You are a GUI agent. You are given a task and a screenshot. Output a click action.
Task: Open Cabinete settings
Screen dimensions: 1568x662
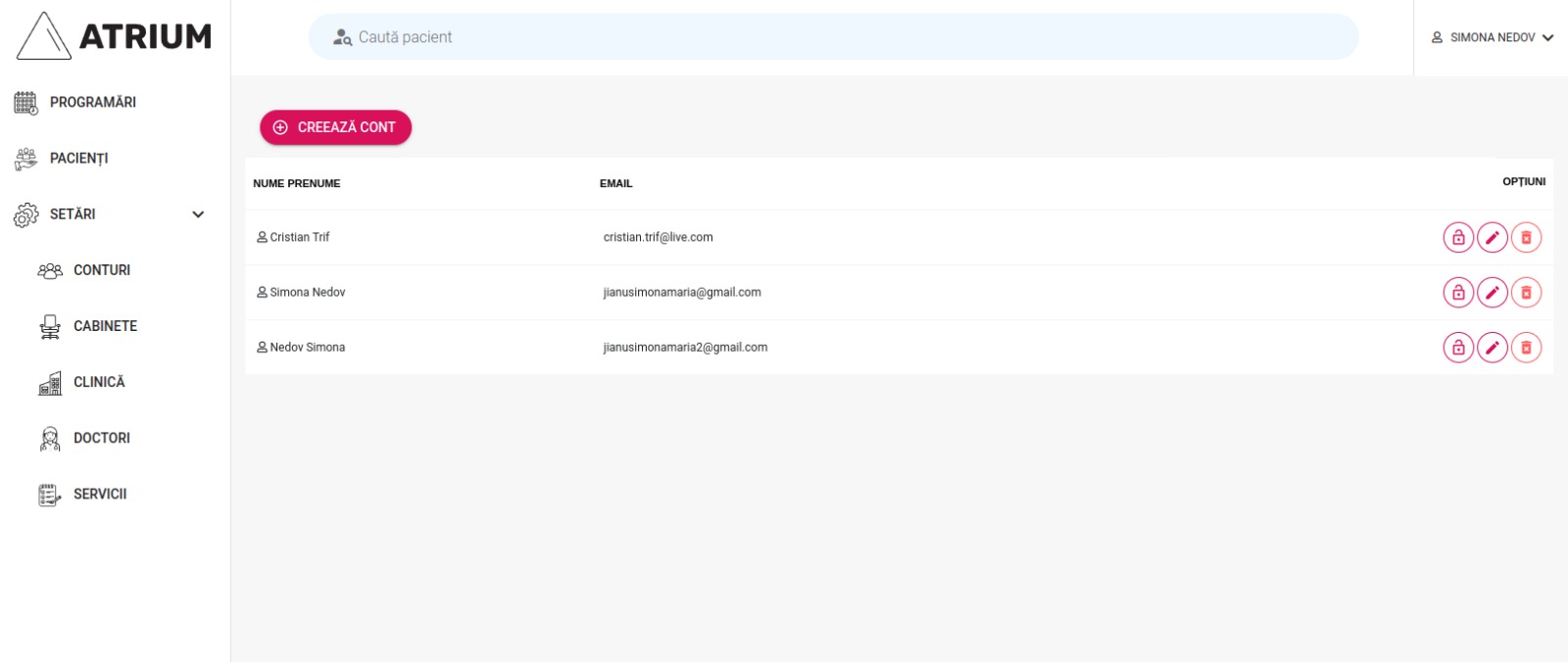(105, 326)
